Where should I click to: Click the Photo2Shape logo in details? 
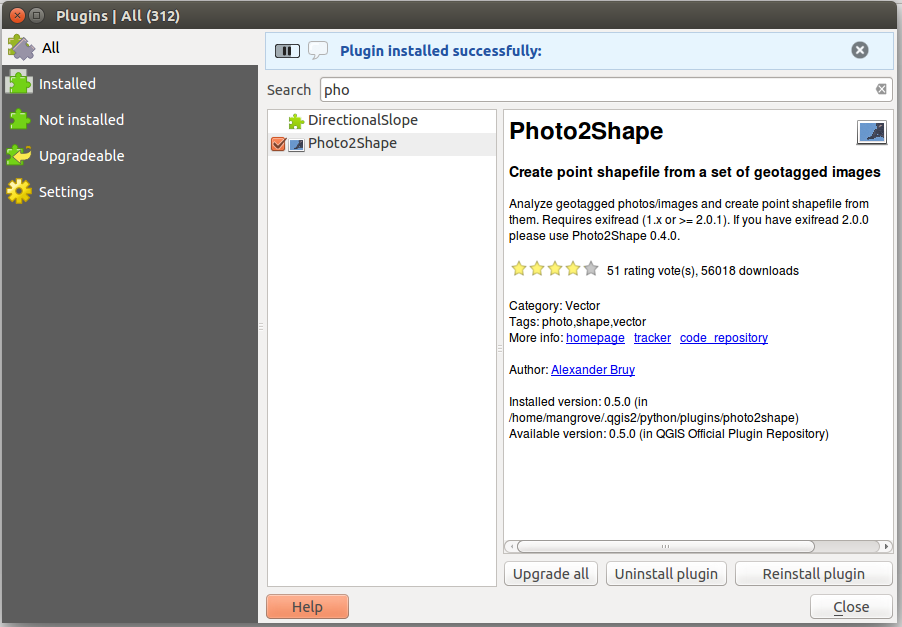coord(872,132)
